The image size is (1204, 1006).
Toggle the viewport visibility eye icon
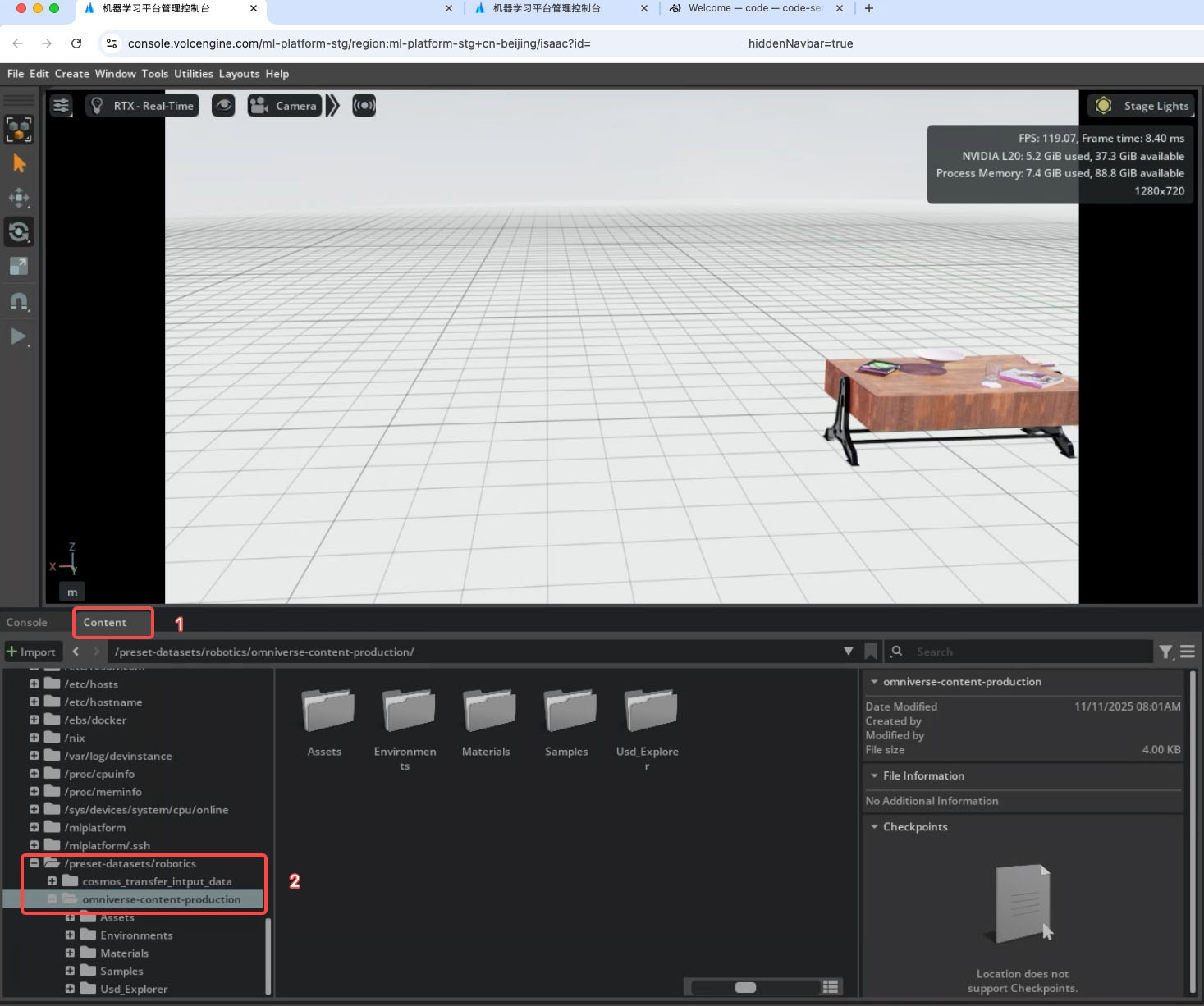coord(223,106)
